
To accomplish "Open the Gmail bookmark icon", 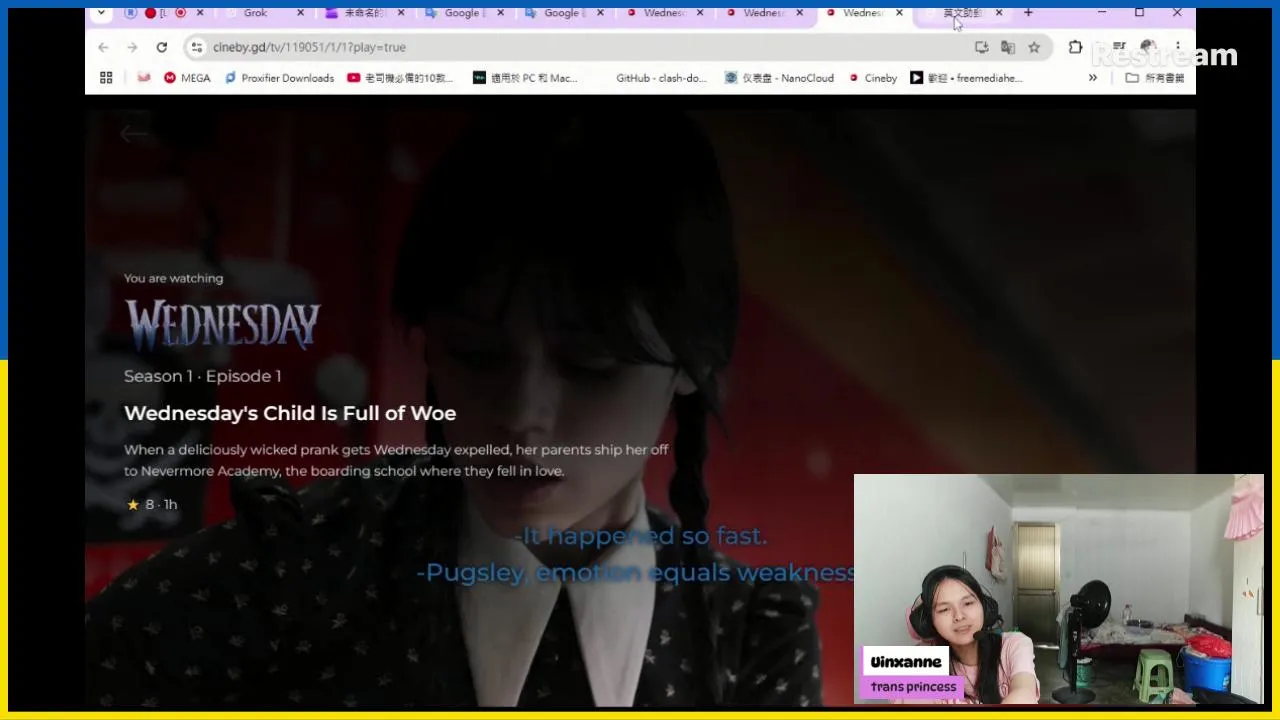I will [x=144, y=78].
